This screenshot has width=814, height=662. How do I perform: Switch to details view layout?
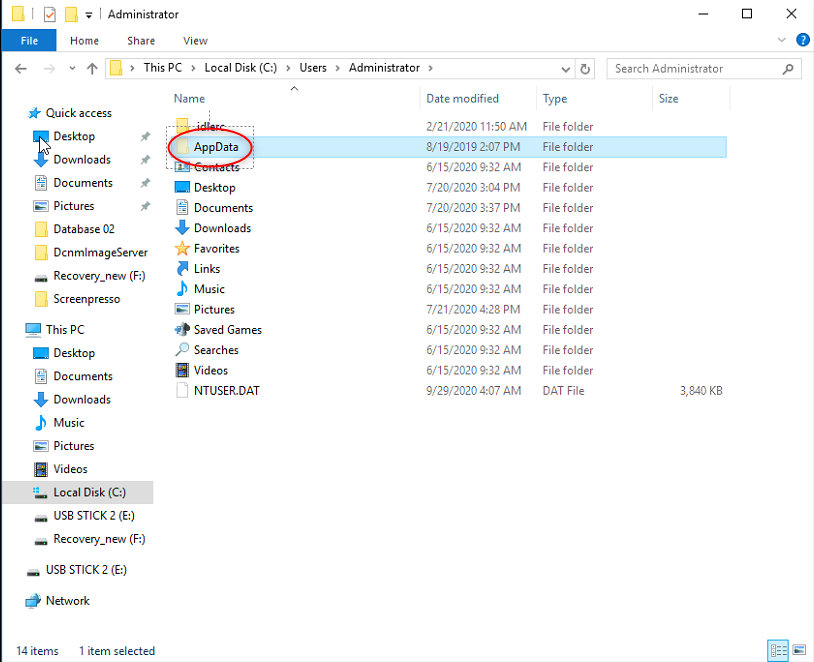[777, 650]
